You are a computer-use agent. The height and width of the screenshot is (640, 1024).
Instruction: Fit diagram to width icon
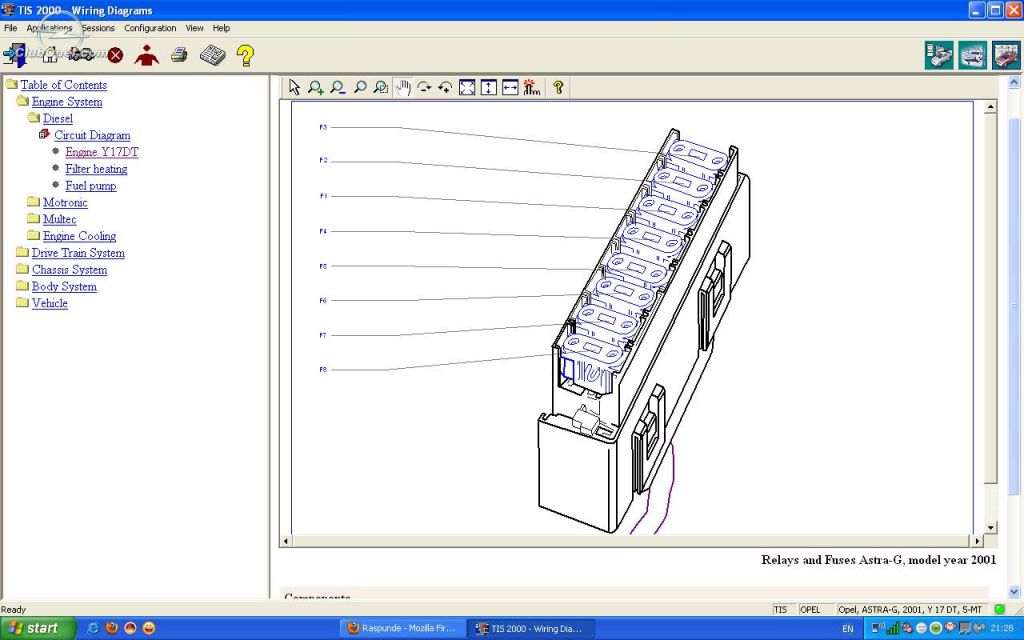(x=510, y=88)
